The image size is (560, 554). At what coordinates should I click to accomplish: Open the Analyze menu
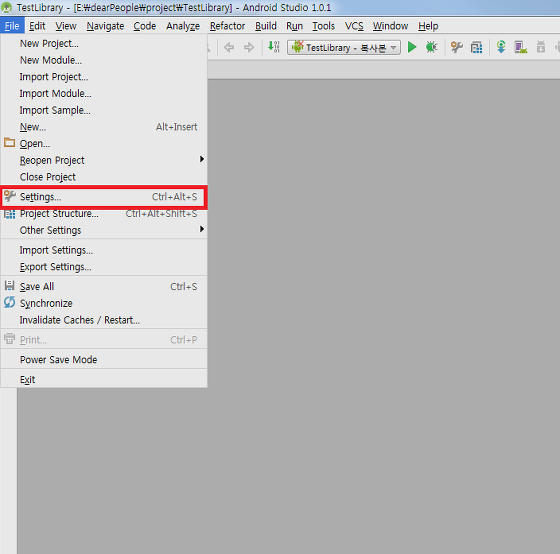point(183,26)
